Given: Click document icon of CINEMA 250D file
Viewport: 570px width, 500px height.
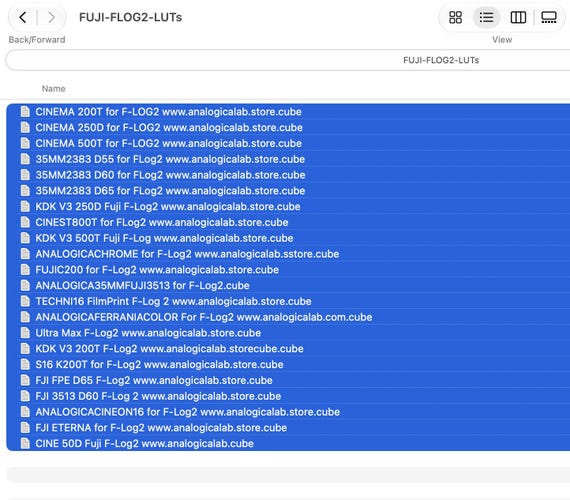Looking at the screenshot, I should point(25,128).
